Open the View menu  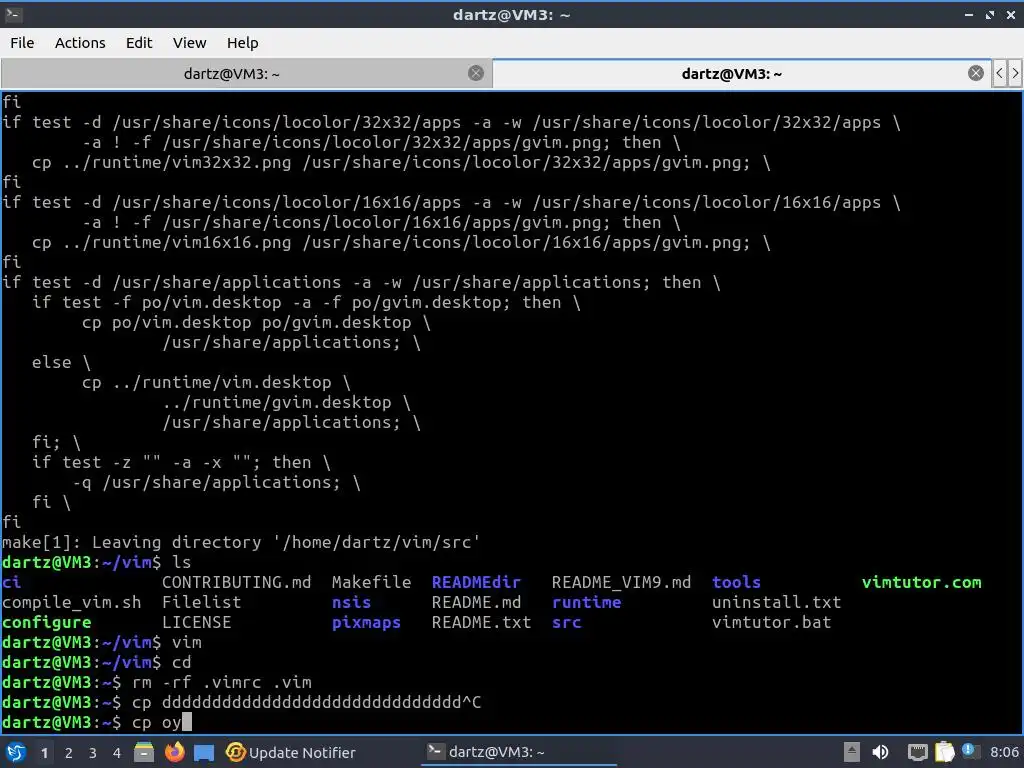189,43
